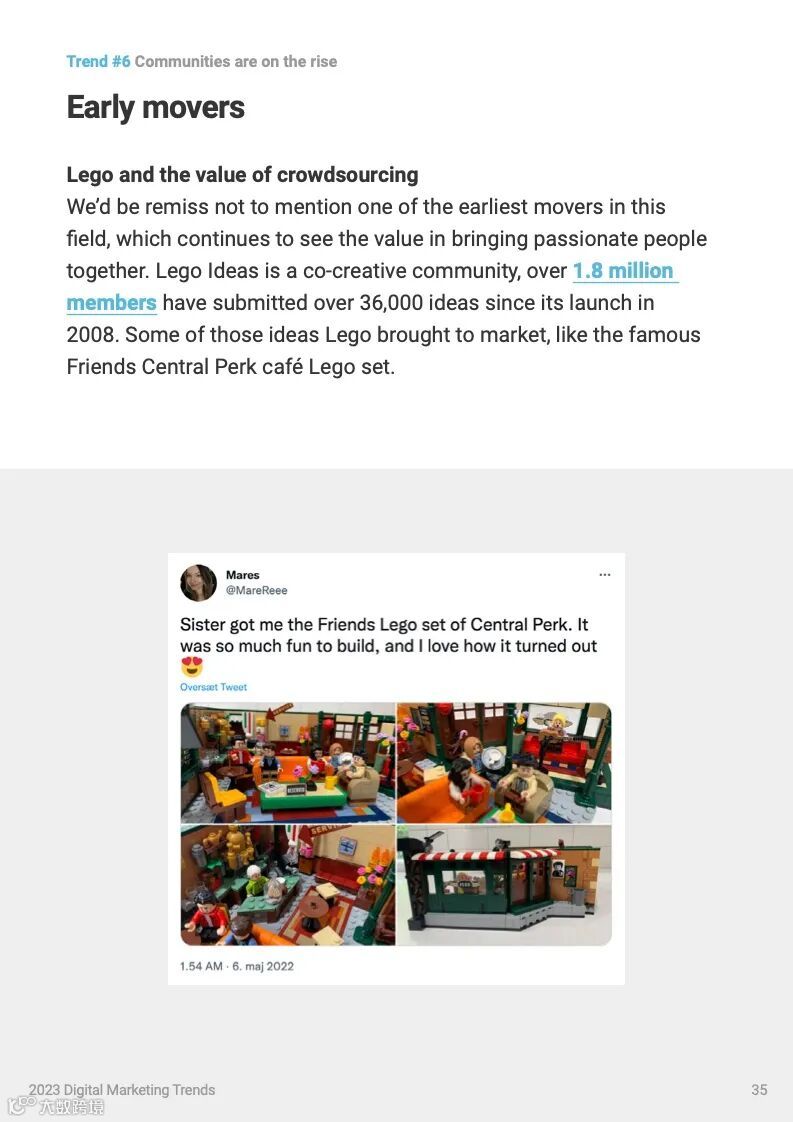The image size is (793, 1122).
Task: Open the tweet's three-dot more menu
Action: [605, 575]
